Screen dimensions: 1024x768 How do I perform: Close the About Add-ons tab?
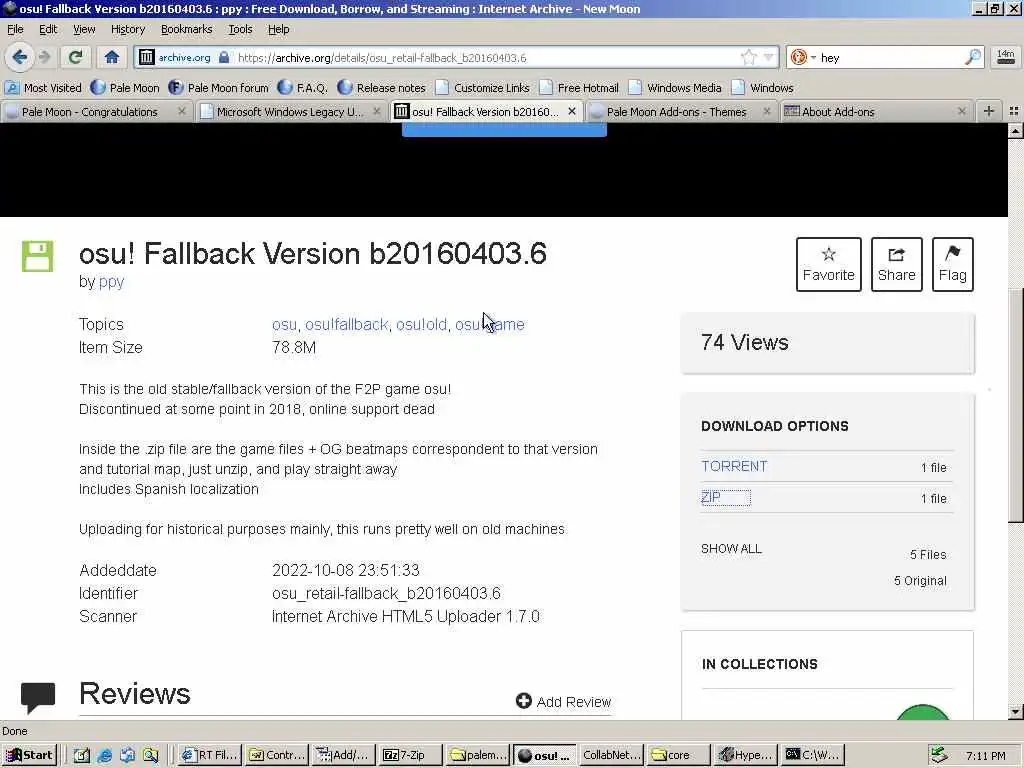(x=961, y=112)
